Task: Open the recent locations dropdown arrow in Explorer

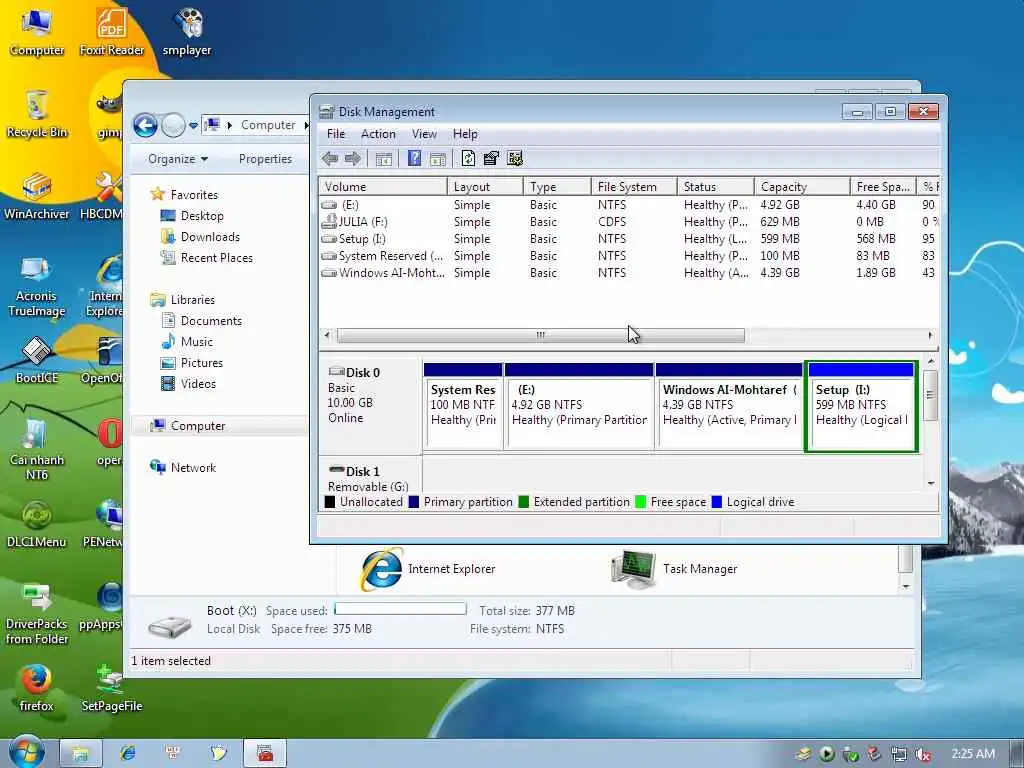Action: [193, 125]
